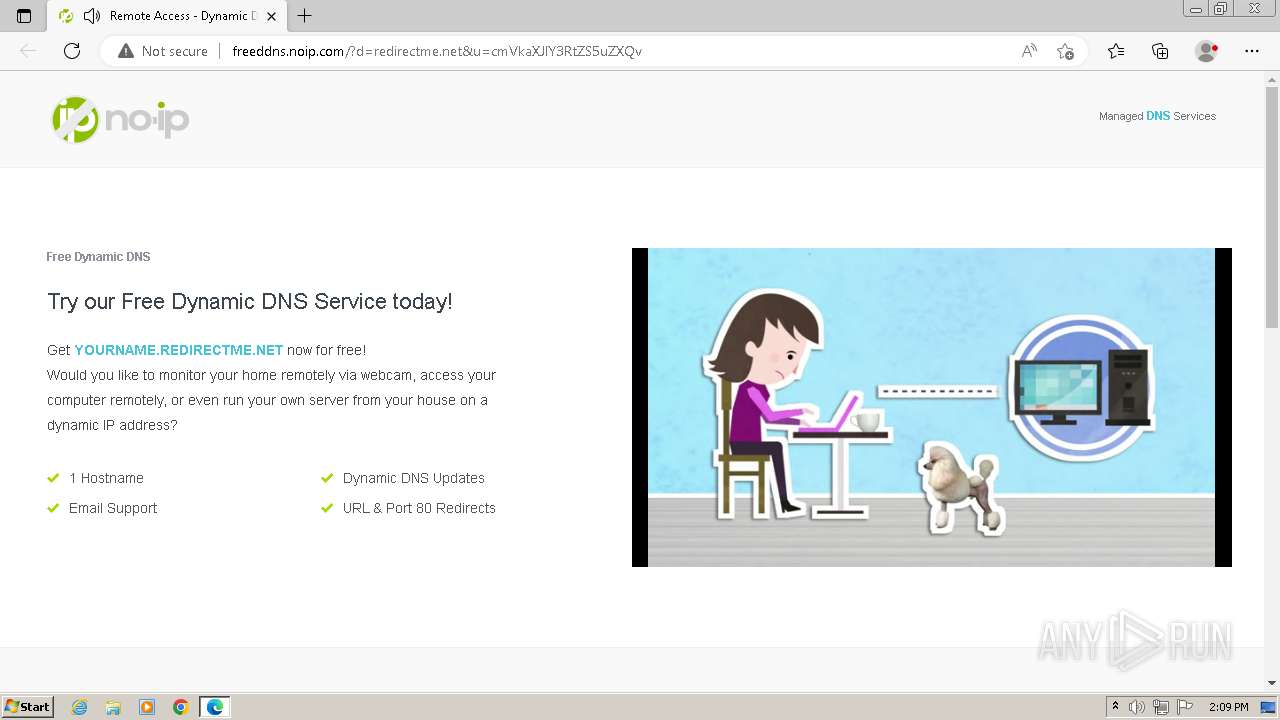Click the checkmark beside URL & Port 80 Redirects
Viewport: 1280px width, 720px height.
pyautogui.click(x=327, y=508)
